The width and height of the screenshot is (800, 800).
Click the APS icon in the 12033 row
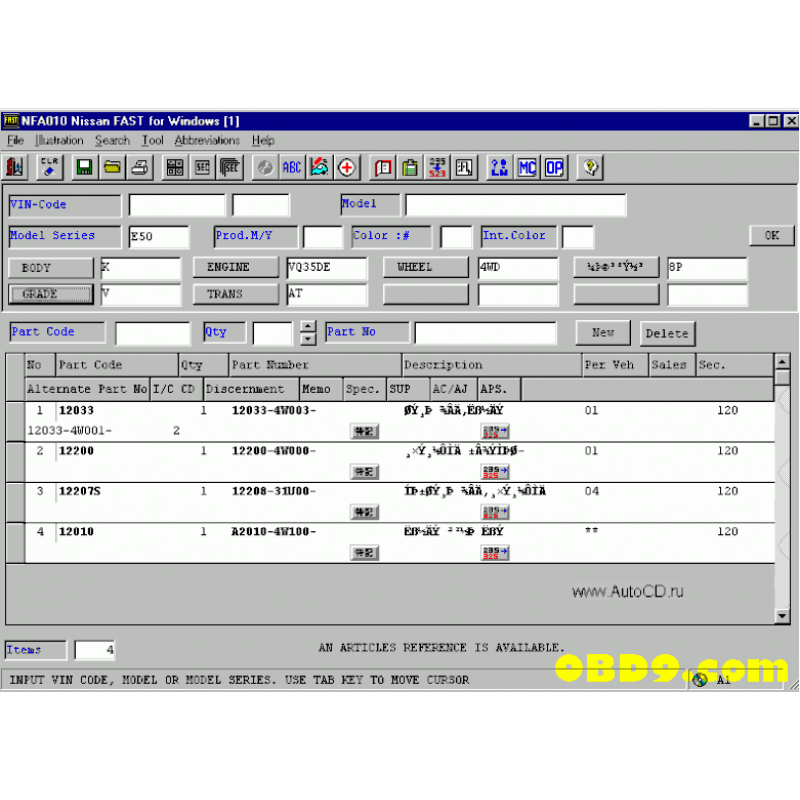tap(495, 432)
